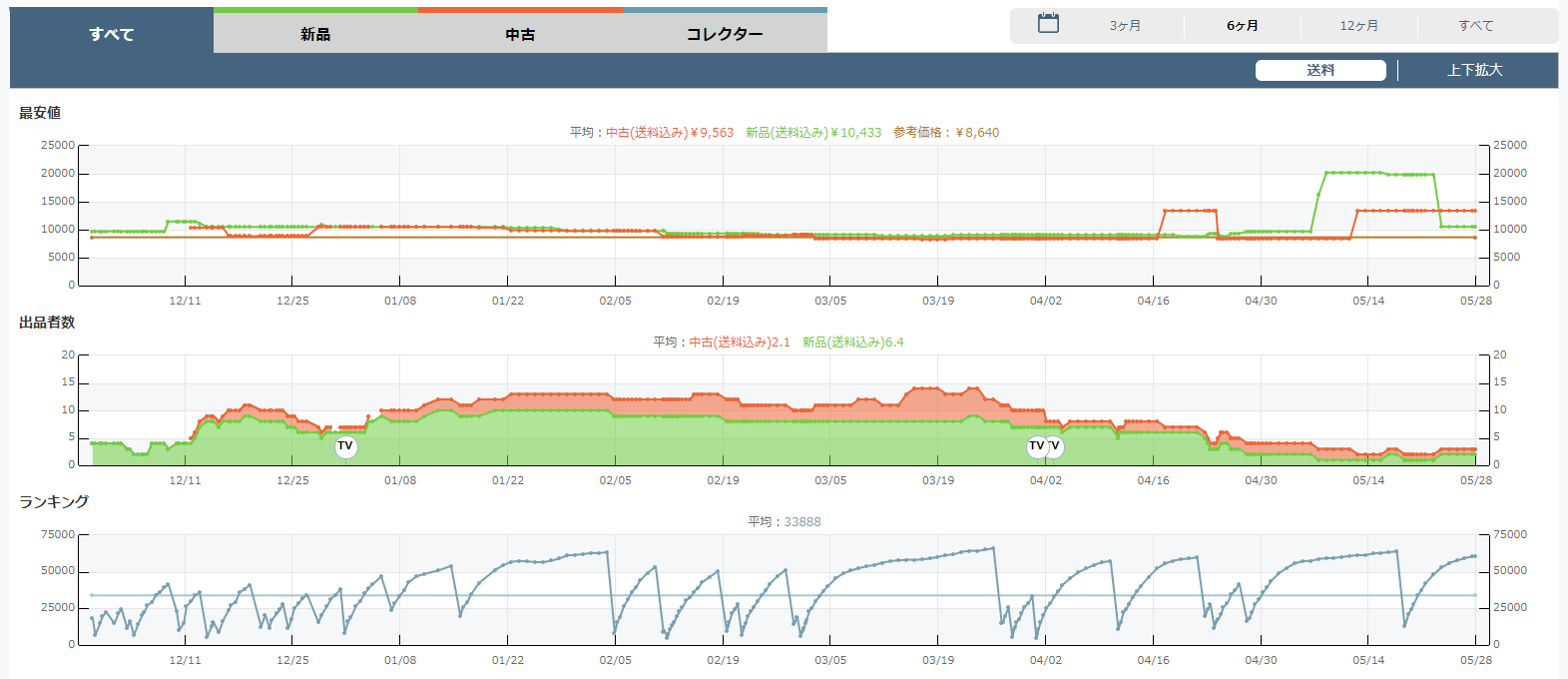Click the TV marker between 12/25 and 01/08
This screenshot has height=679, width=1568.
click(x=345, y=446)
